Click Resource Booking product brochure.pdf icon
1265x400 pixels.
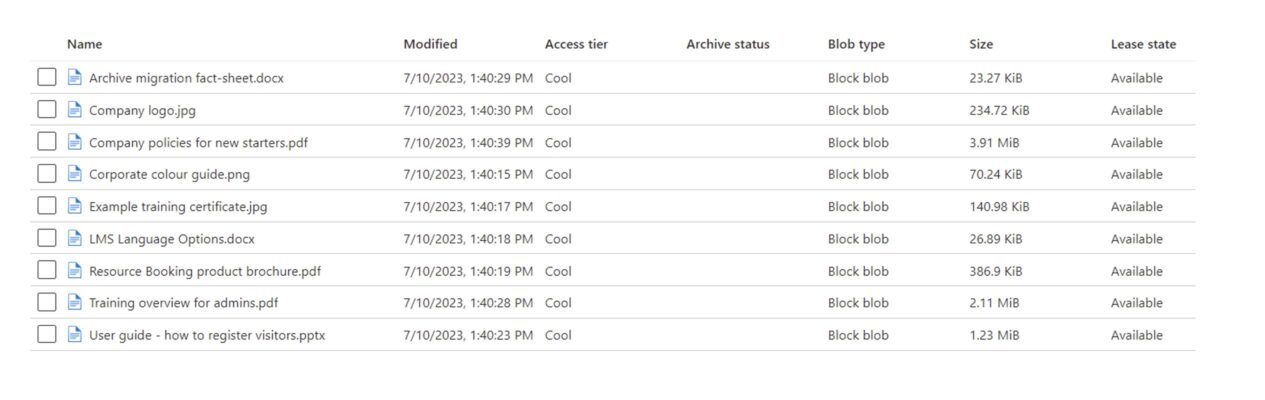[x=75, y=270]
